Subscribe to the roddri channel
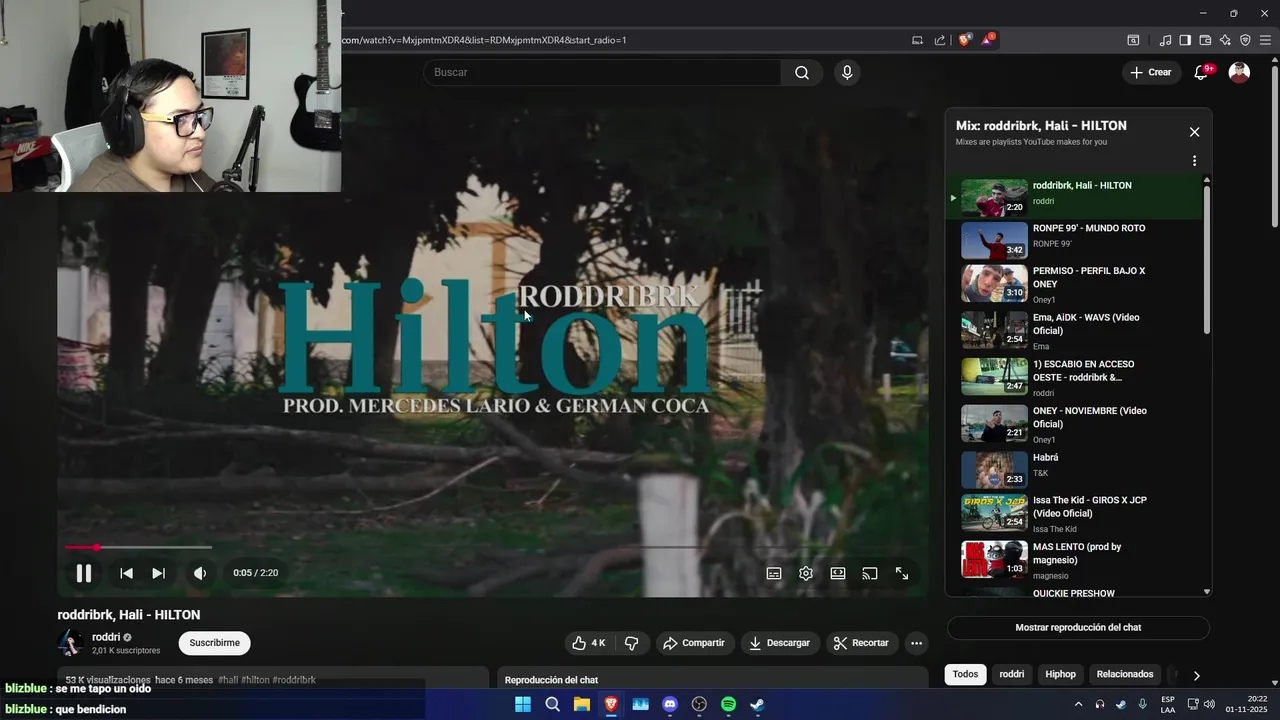Image resolution: width=1280 pixels, height=720 pixels. (215, 643)
